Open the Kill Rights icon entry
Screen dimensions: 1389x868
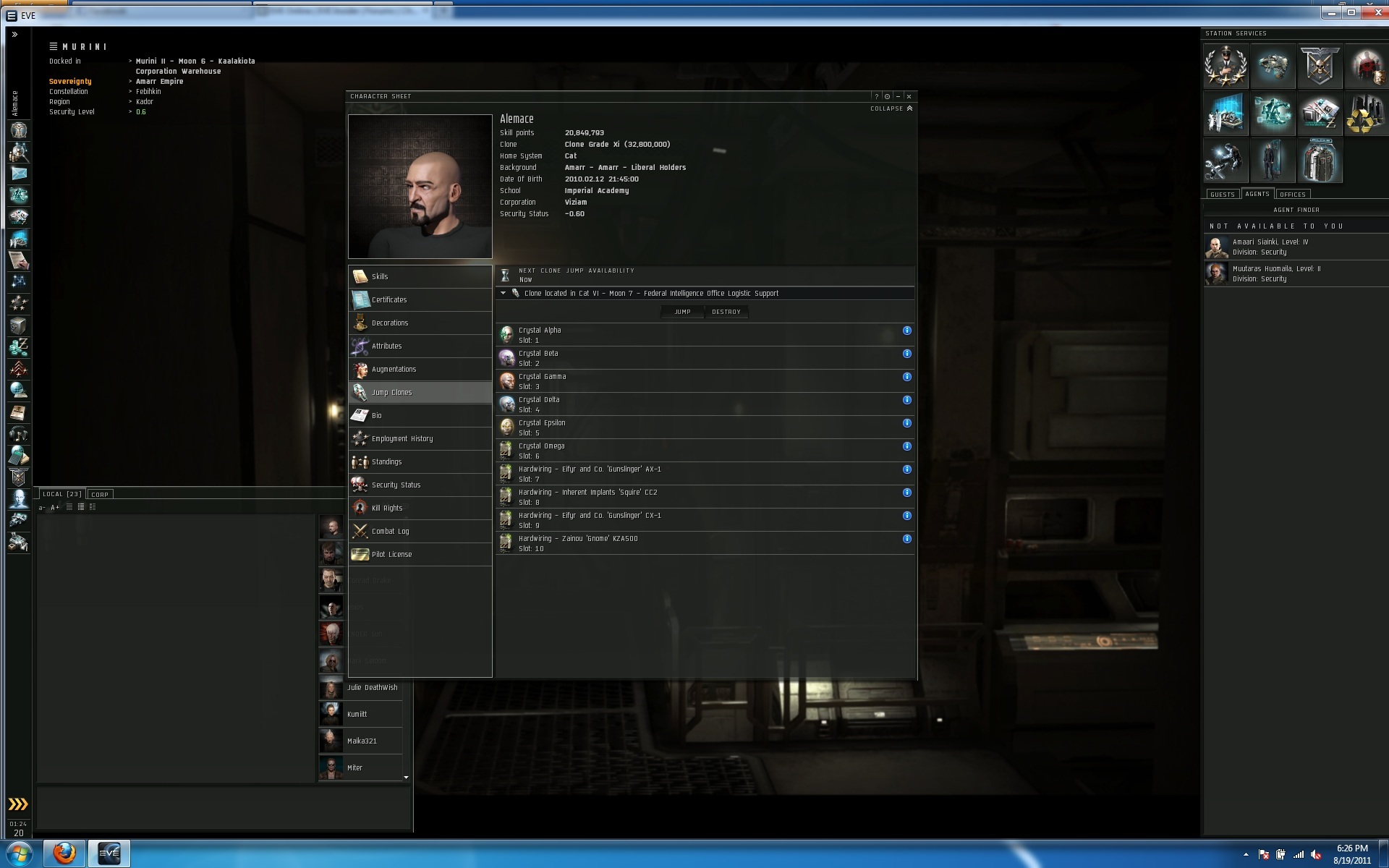[x=360, y=508]
